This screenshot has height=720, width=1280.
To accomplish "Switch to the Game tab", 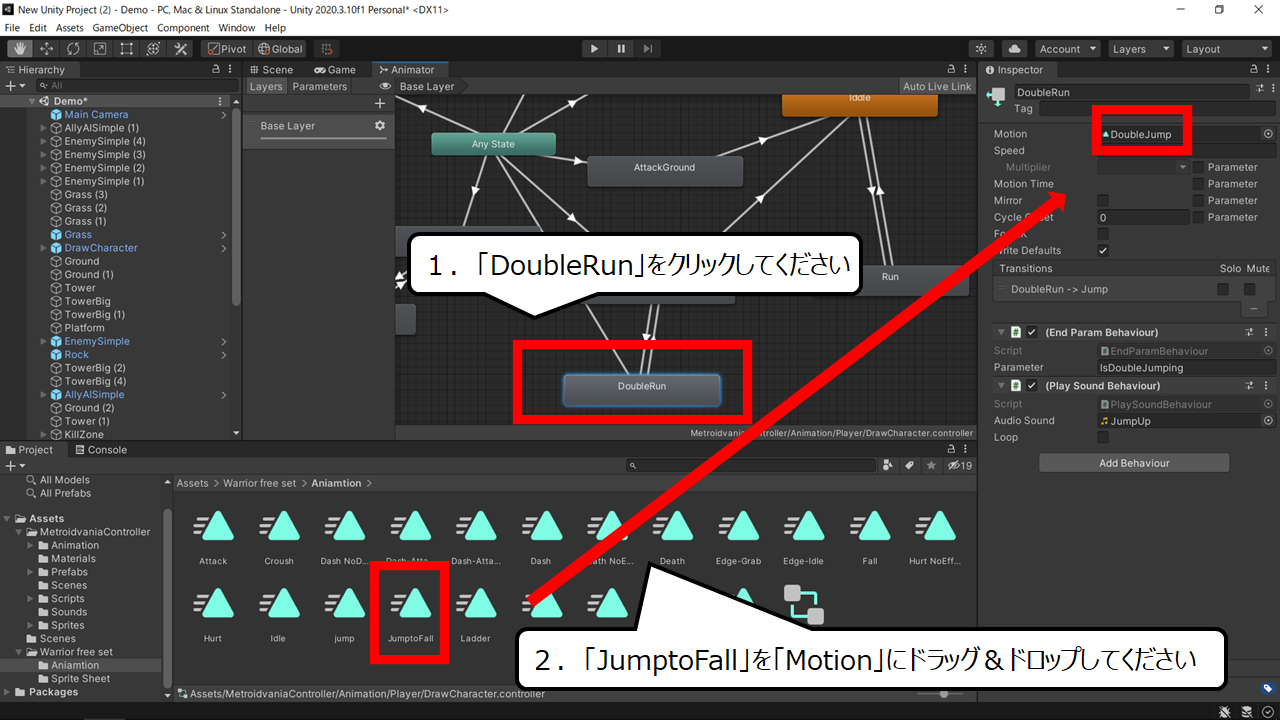I will (x=335, y=70).
